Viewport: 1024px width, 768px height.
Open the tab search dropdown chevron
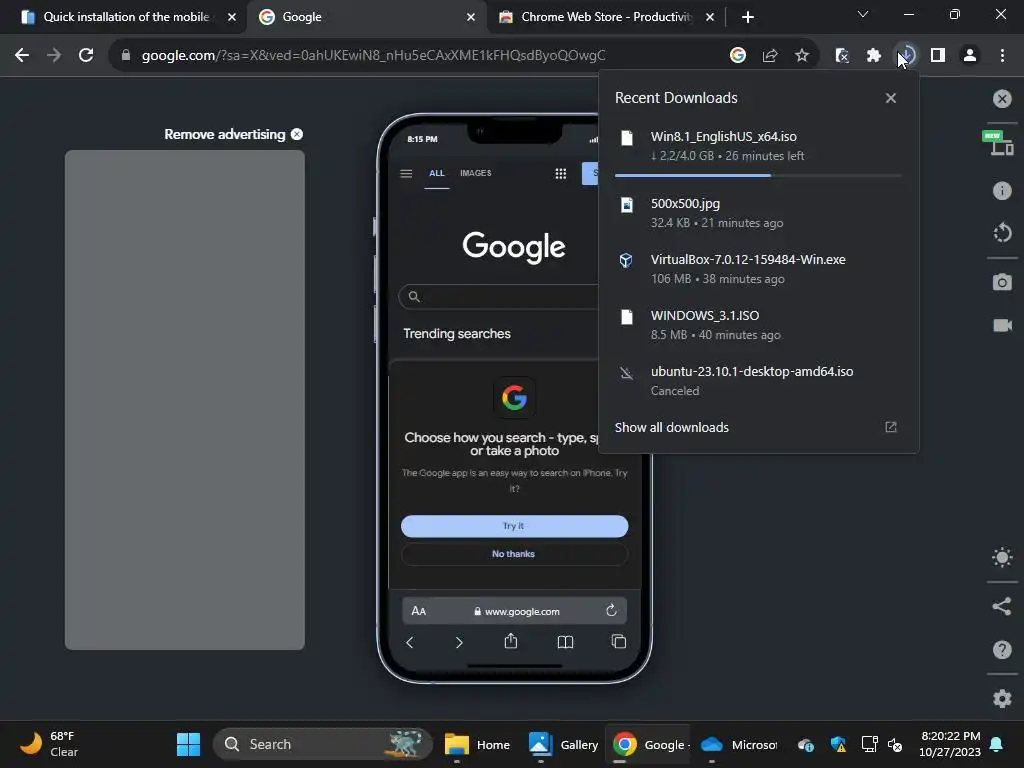pyautogui.click(x=863, y=14)
